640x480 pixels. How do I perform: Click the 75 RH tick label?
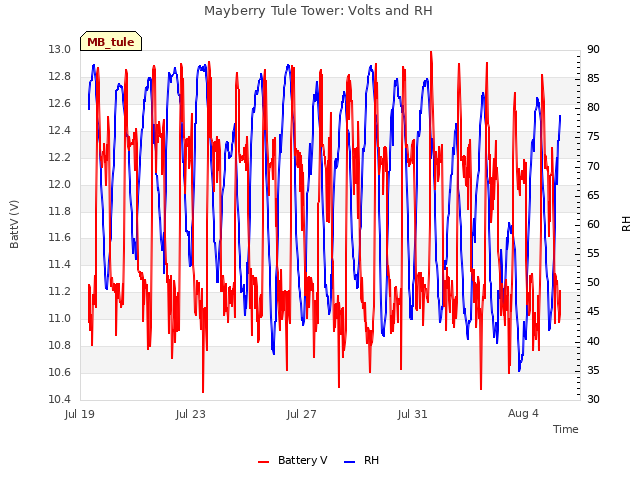(x=593, y=137)
